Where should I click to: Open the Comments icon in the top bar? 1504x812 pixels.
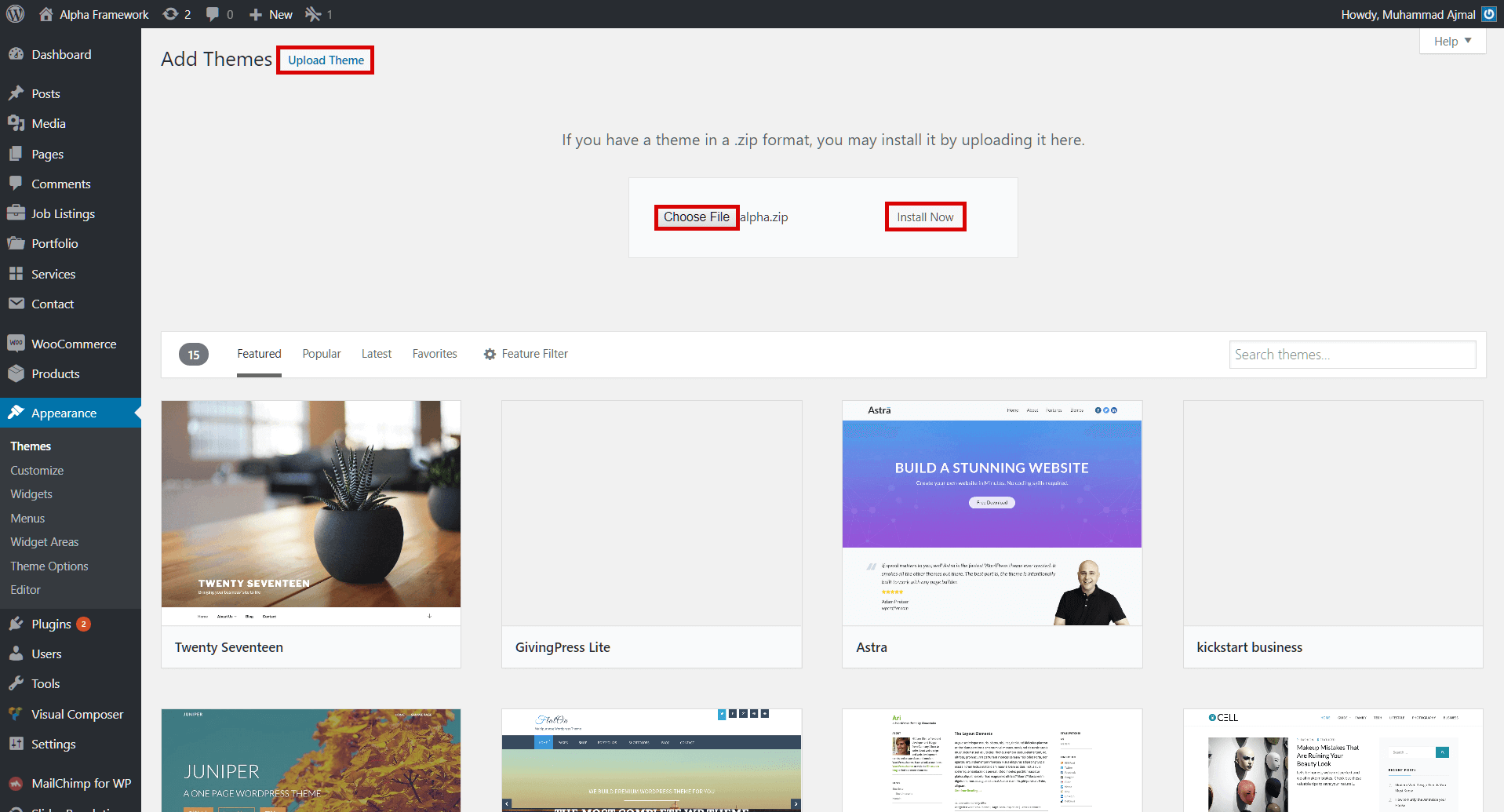click(212, 13)
